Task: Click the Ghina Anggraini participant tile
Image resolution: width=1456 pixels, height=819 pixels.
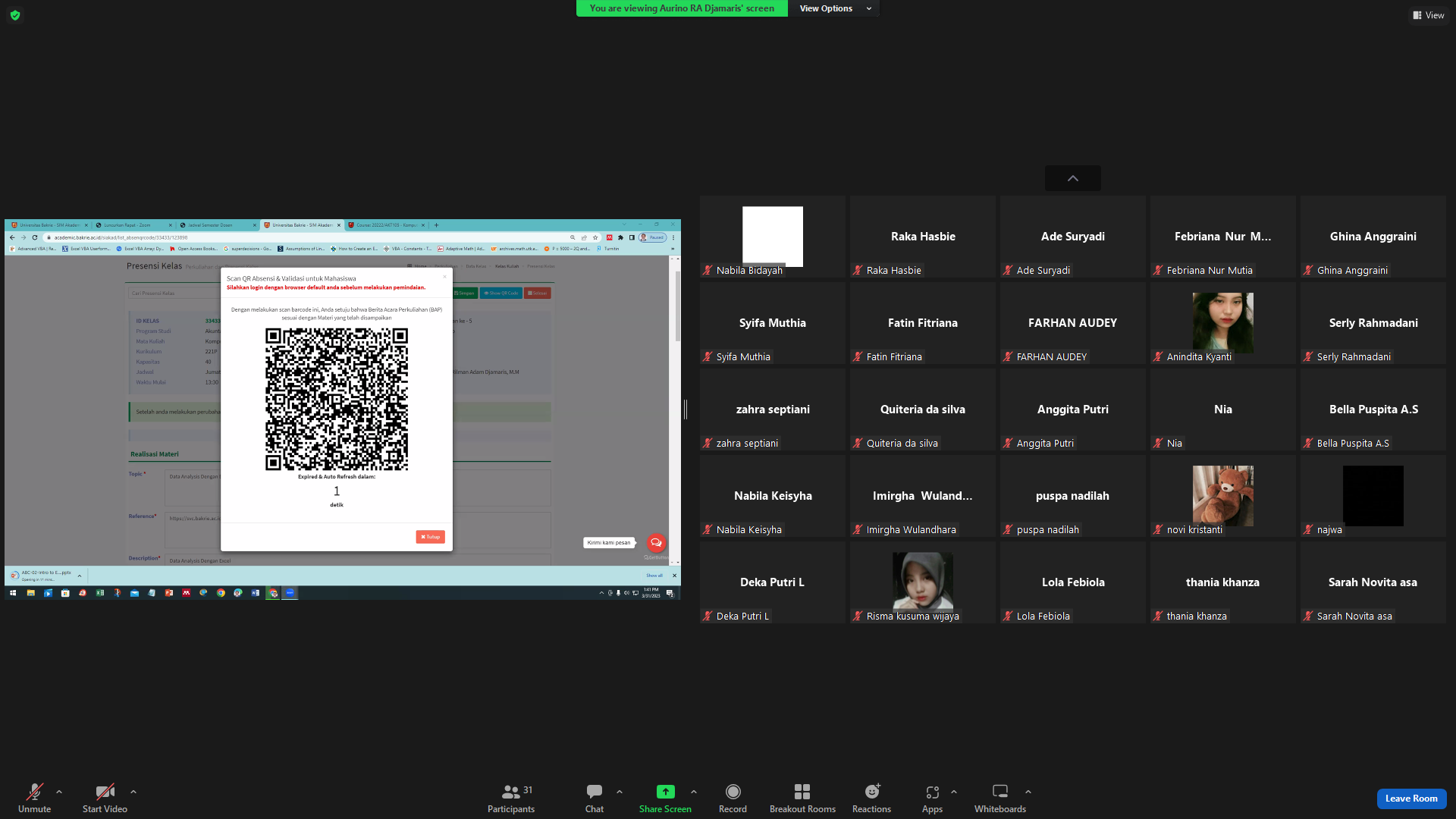Action: (1373, 237)
